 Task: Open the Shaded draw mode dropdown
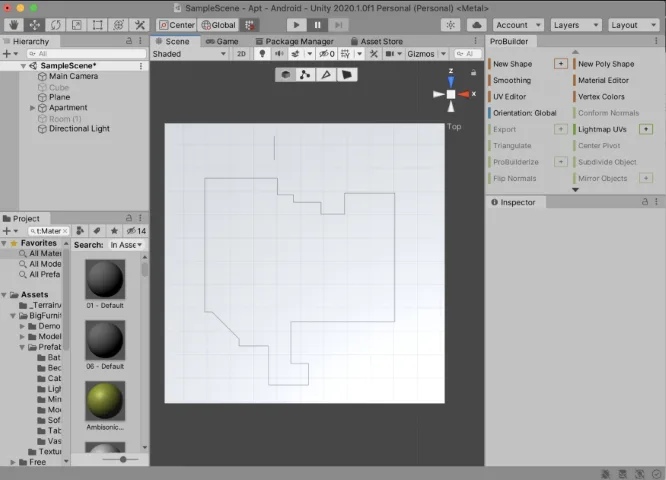click(189, 54)
